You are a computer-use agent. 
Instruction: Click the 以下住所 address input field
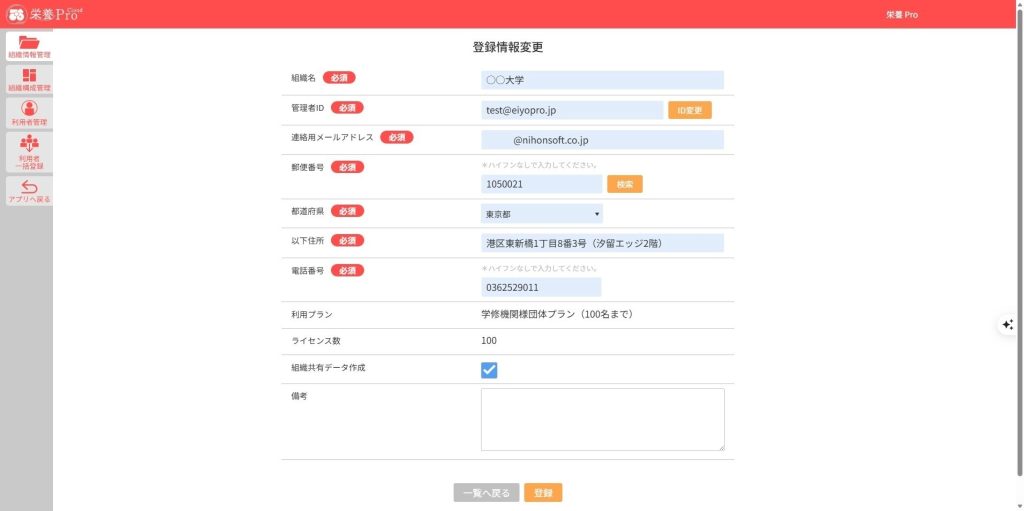point(601,243)
